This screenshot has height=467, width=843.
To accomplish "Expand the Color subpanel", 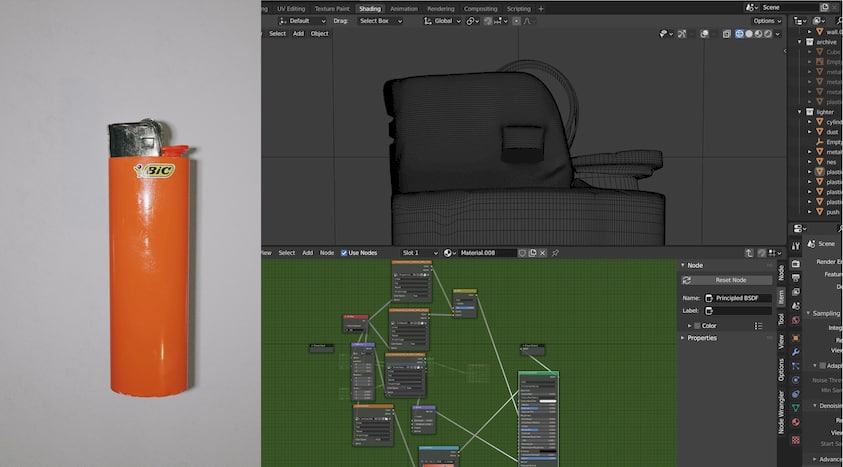I will coord(690,326).
